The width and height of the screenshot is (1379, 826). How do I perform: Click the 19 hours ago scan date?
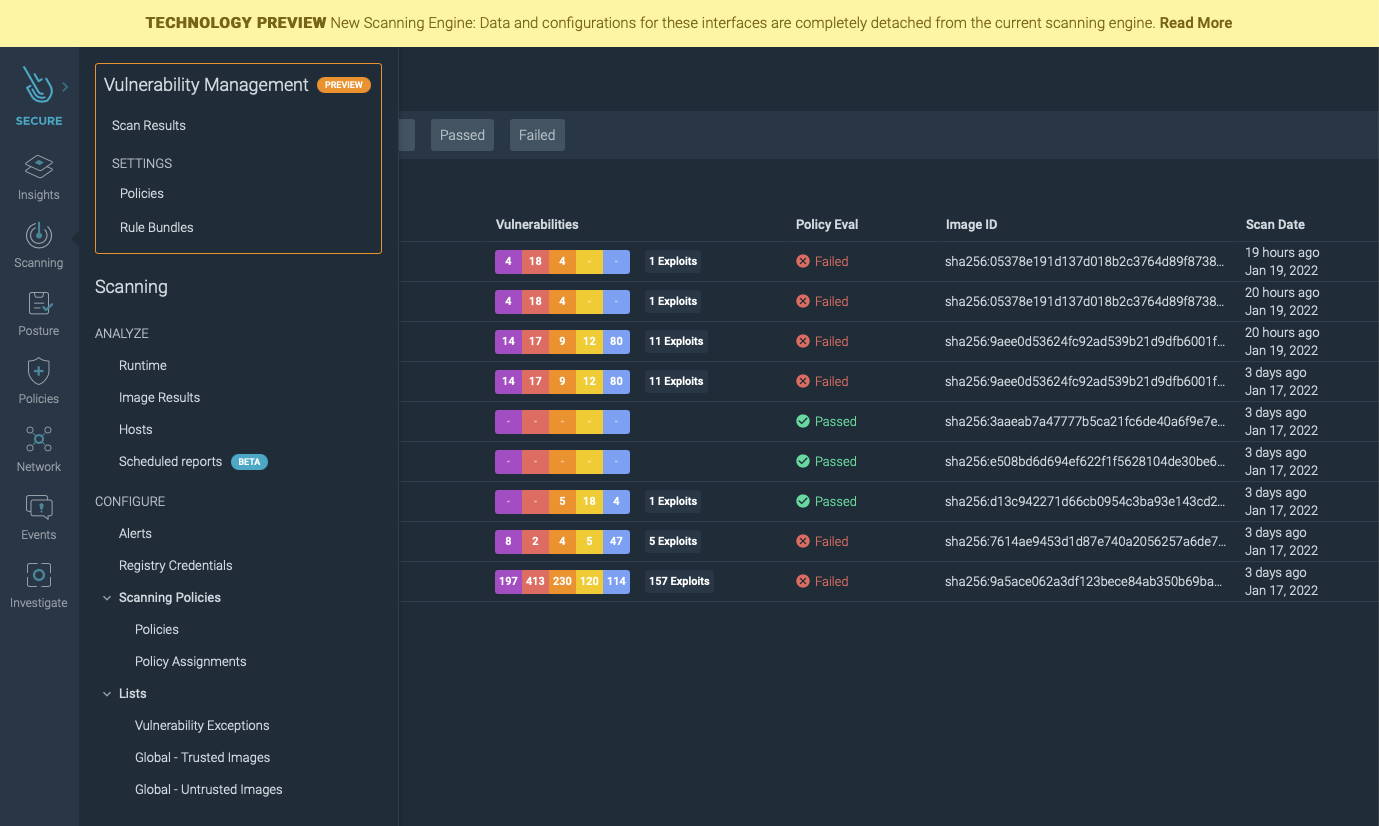coord(1282,253)
